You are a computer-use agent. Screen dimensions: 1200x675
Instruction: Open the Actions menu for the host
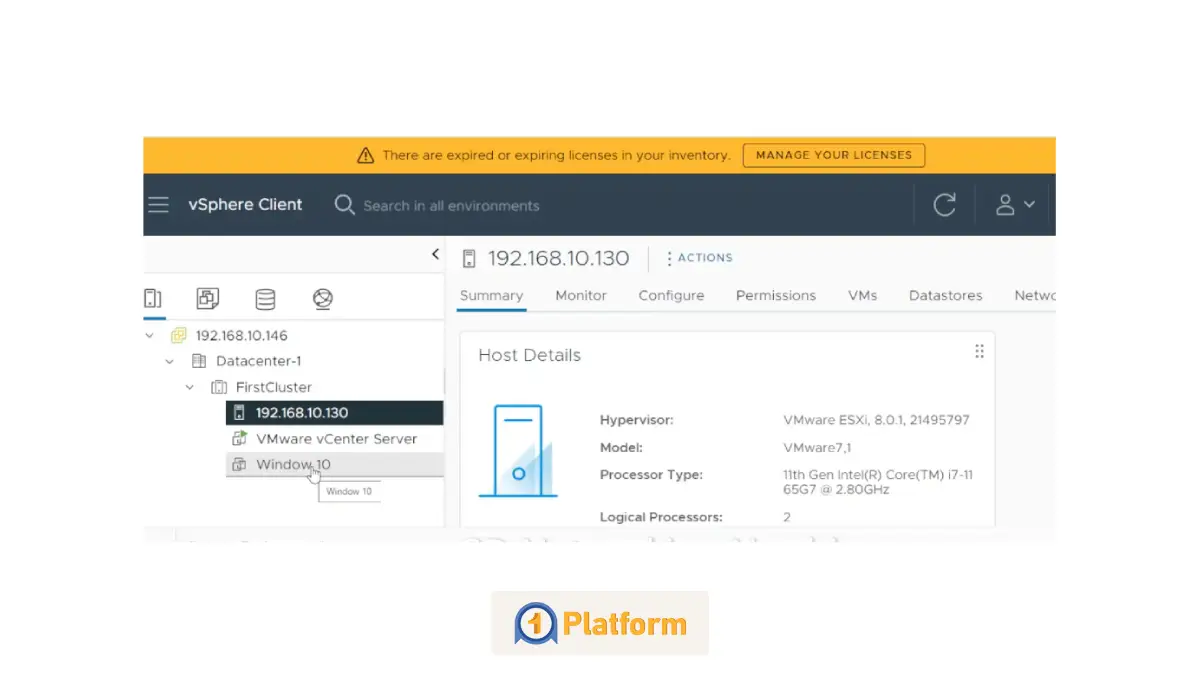click(x=699, y=258)
